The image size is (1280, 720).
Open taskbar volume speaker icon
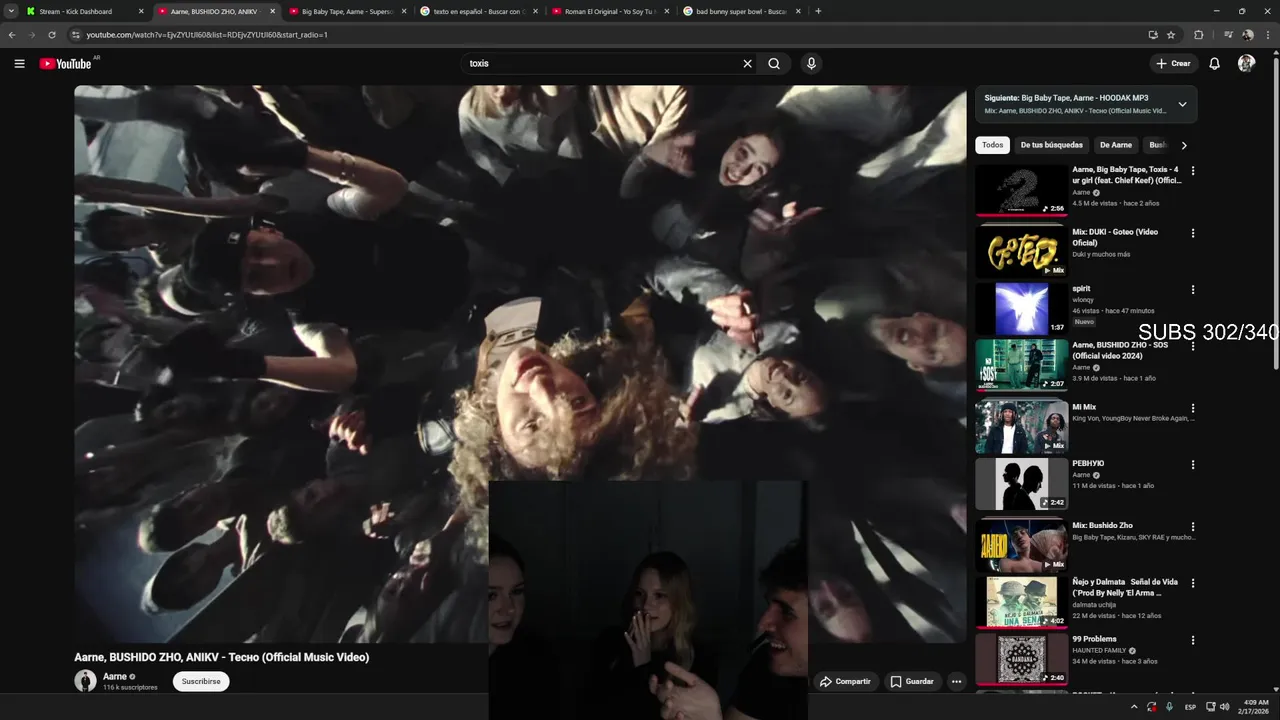[x=1225, y=707]
